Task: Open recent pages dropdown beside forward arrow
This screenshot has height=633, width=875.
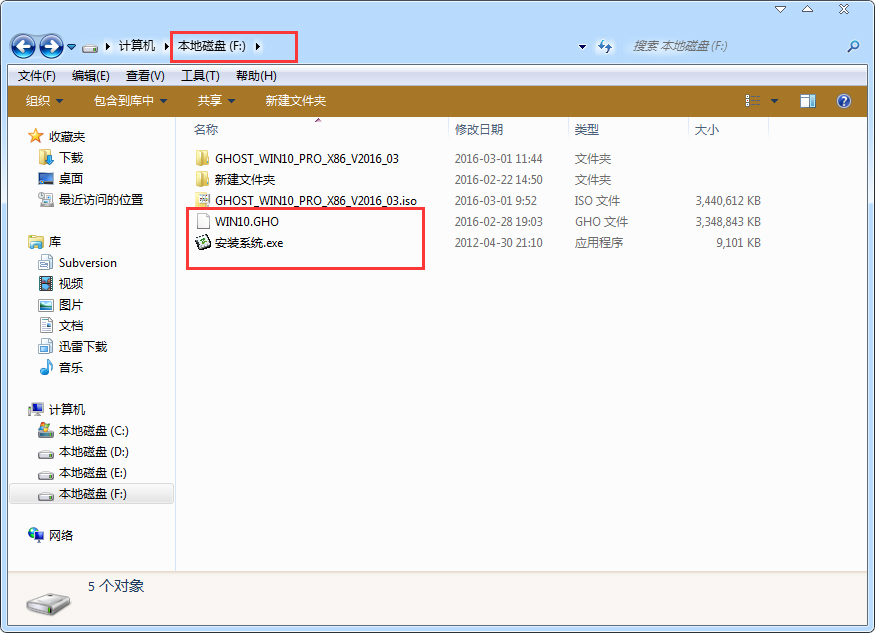Action: click(x=70, y=46)
